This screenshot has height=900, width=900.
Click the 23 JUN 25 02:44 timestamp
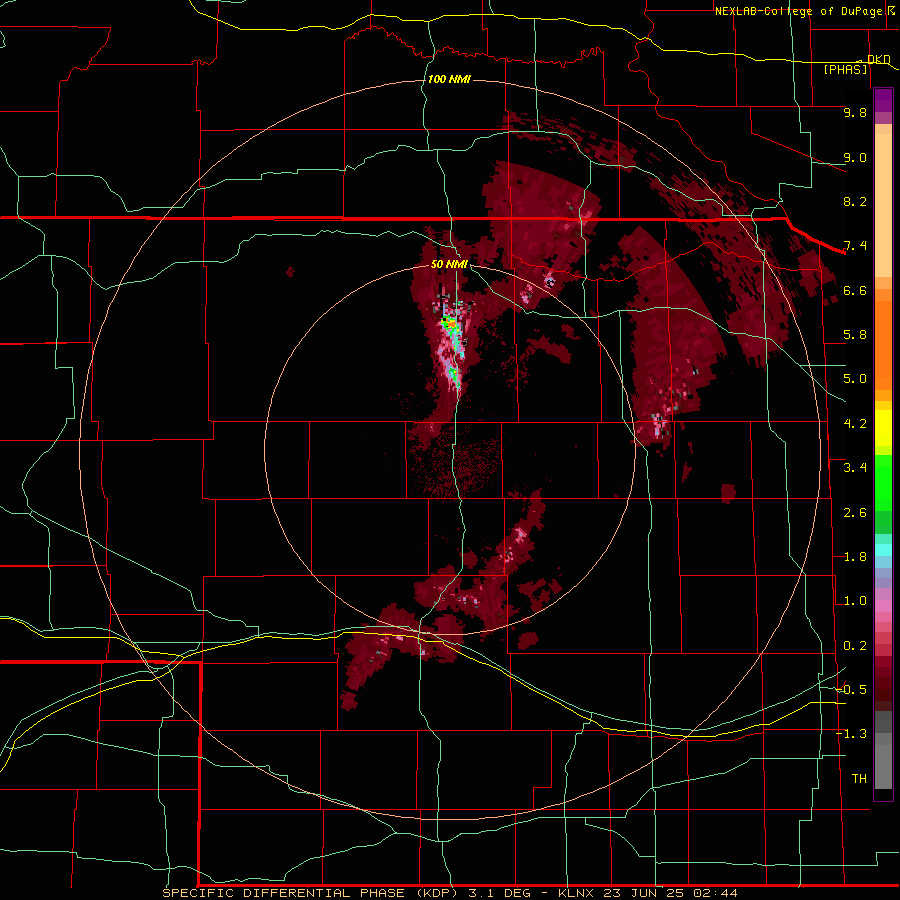(x=670, y=893)
